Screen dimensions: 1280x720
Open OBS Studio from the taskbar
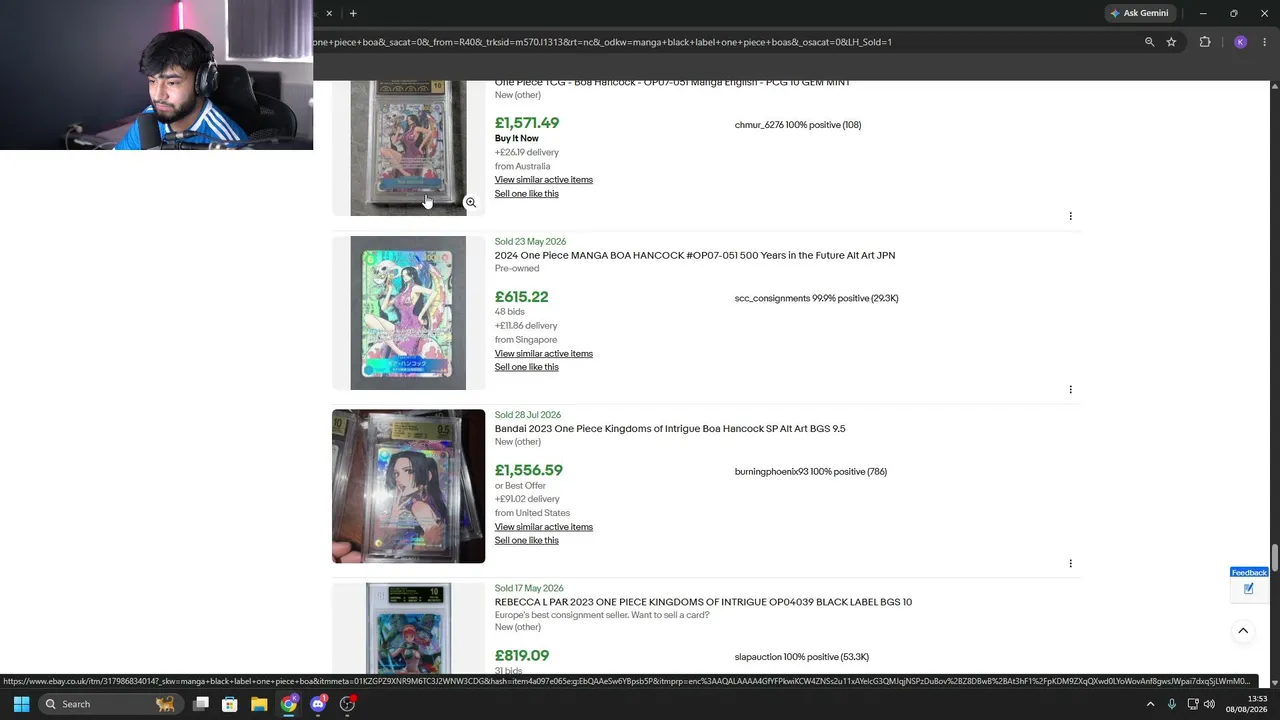pos(347,704)
